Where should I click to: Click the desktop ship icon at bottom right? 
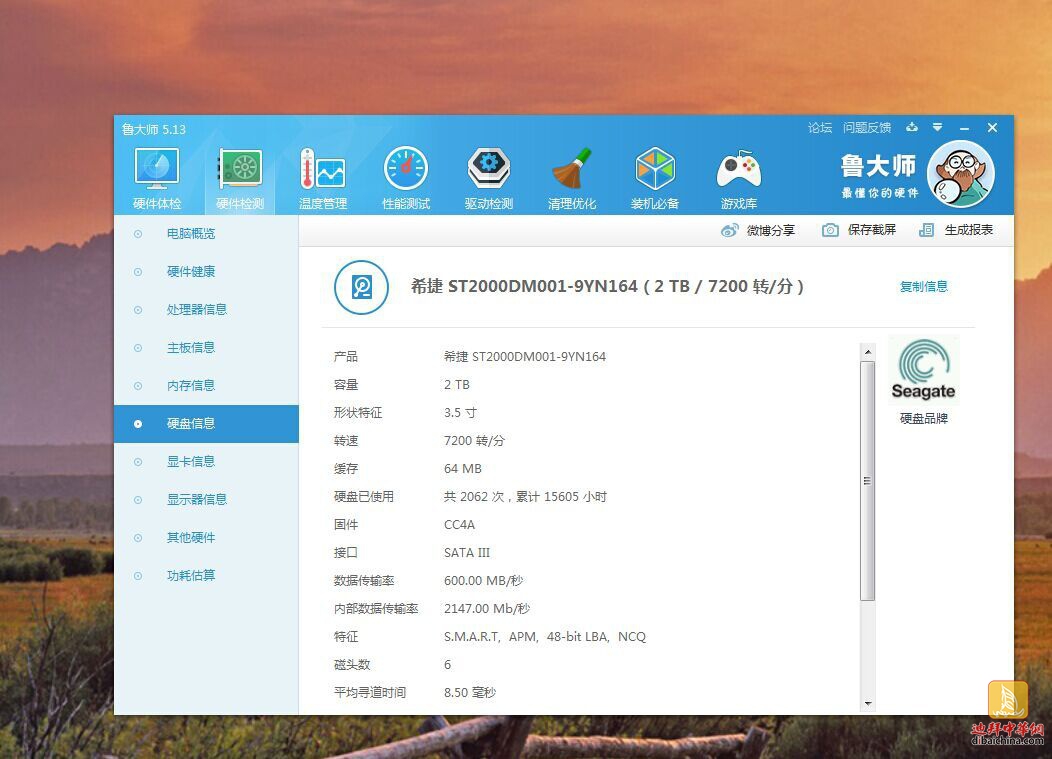click(x=1008, y=701)
